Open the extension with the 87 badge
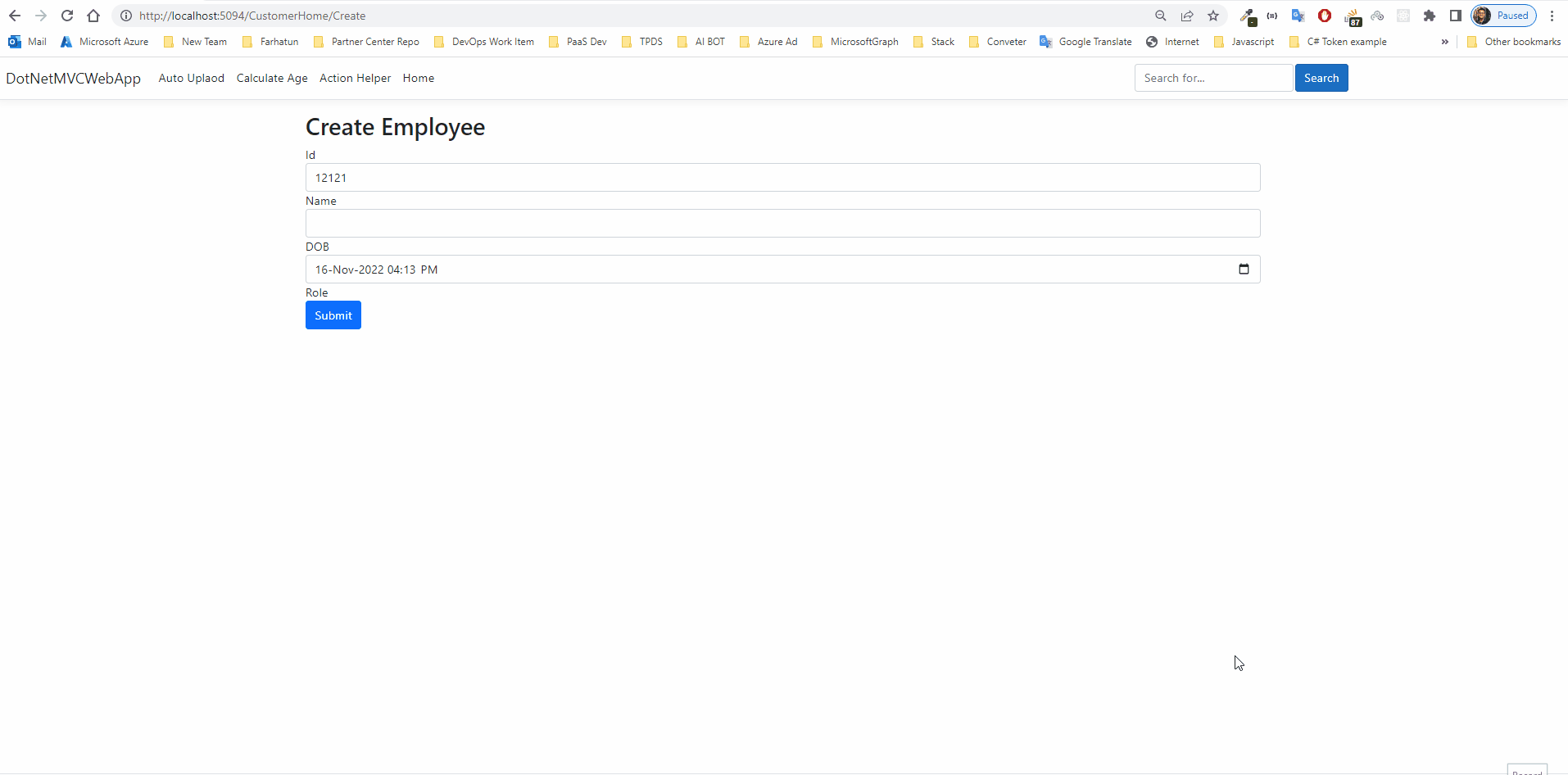This screenshot has height=775, width=1568. click(x=1353, y=16)
